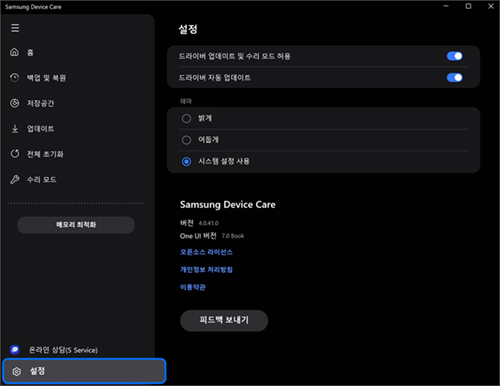Open the 홈 menu item
The image size is (500, 386).
30,52
